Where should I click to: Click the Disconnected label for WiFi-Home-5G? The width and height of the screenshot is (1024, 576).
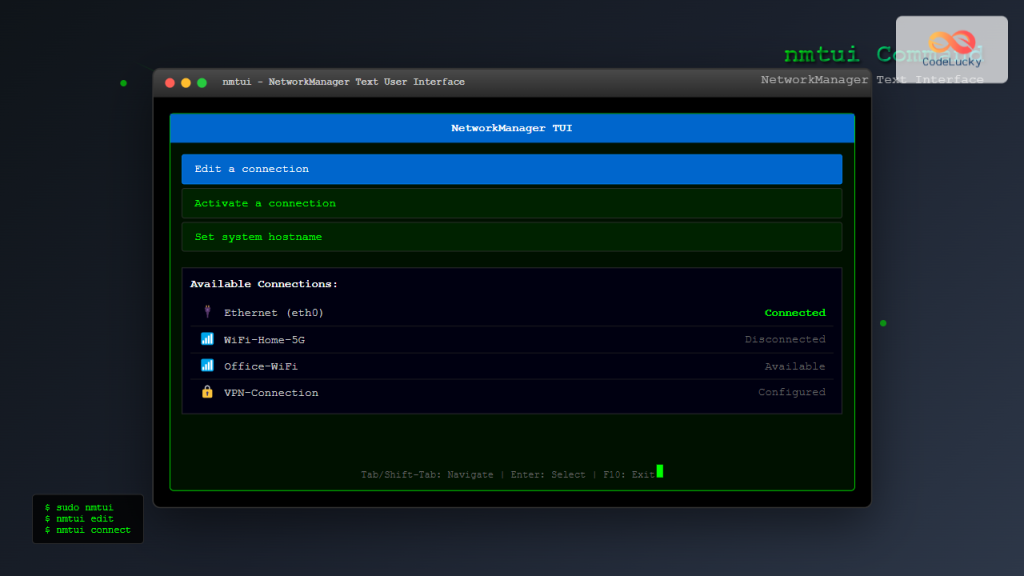pyautogui.click(x=787, y=339)
